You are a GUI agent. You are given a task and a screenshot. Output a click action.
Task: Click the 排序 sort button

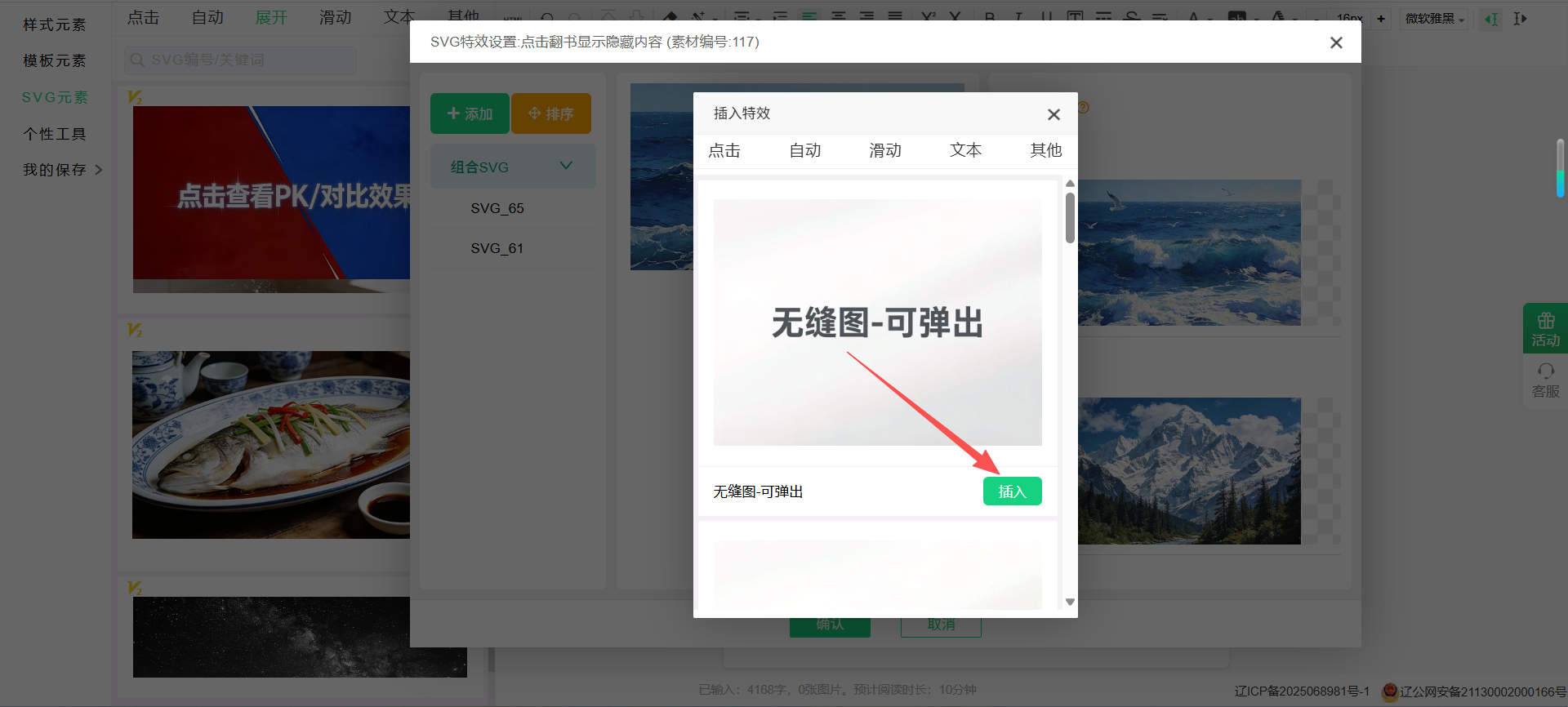click(x=550, y=113)
